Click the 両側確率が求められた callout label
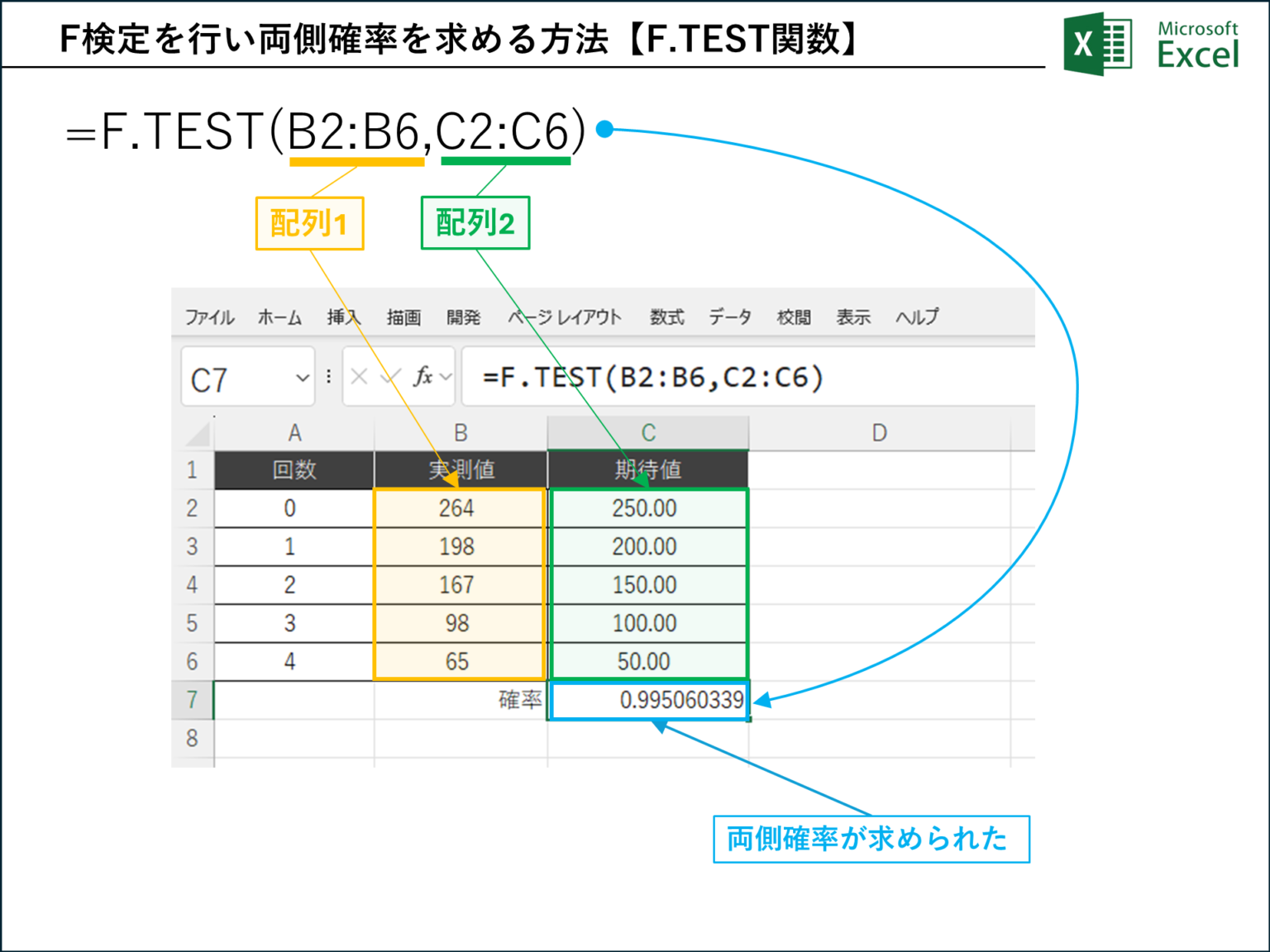The height and width of the screenshot is (952, 1270). [871, 840]
